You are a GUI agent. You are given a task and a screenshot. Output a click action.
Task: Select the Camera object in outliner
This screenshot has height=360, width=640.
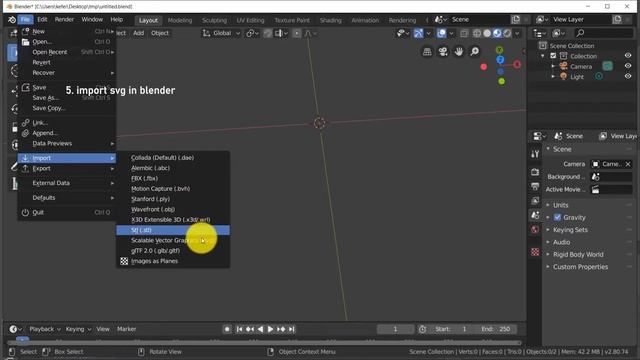(x=581, y=67)
